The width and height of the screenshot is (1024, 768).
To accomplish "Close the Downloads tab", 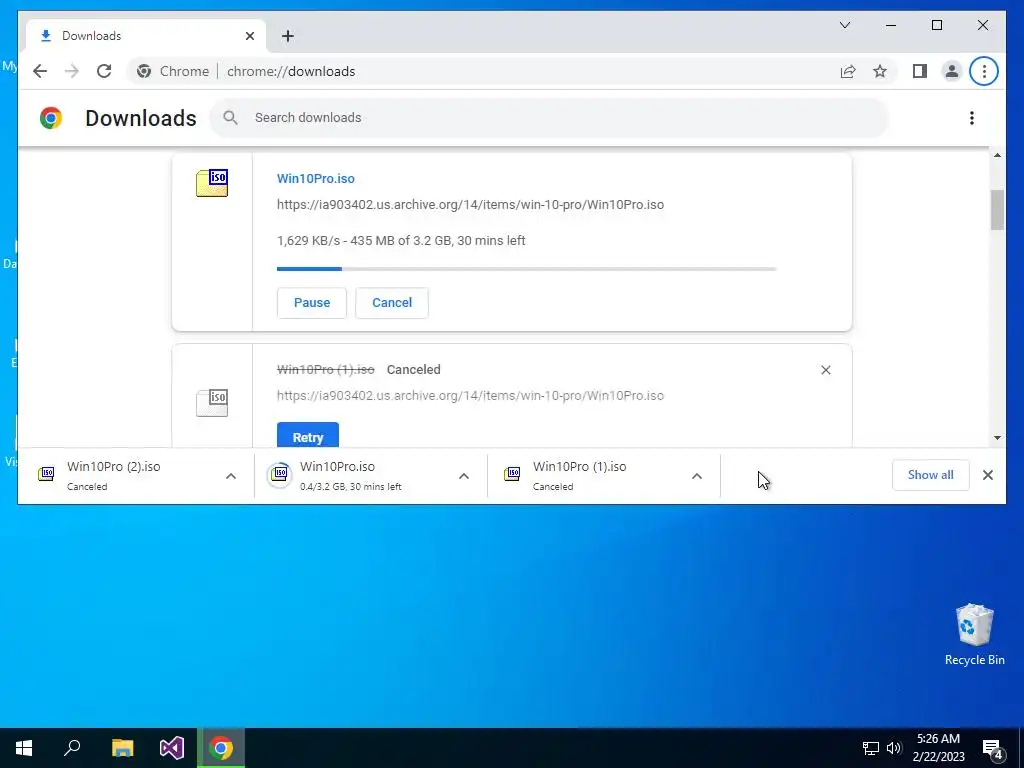I will point(249,36).
